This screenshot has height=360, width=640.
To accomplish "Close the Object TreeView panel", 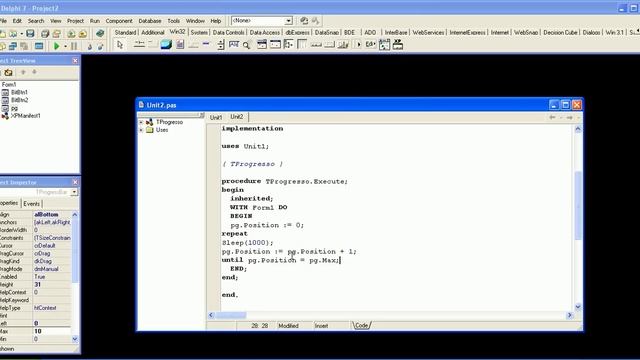I will tap(75, 60).
